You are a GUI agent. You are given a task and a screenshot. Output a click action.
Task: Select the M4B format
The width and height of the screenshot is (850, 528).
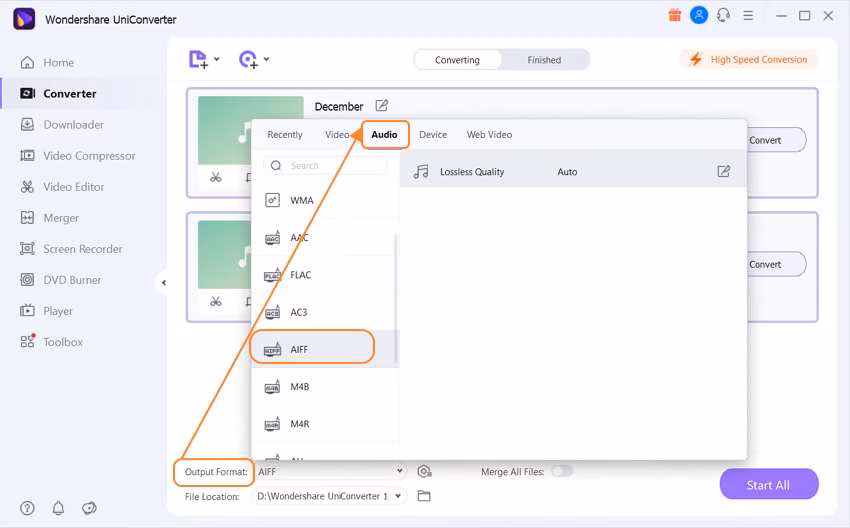325,387
